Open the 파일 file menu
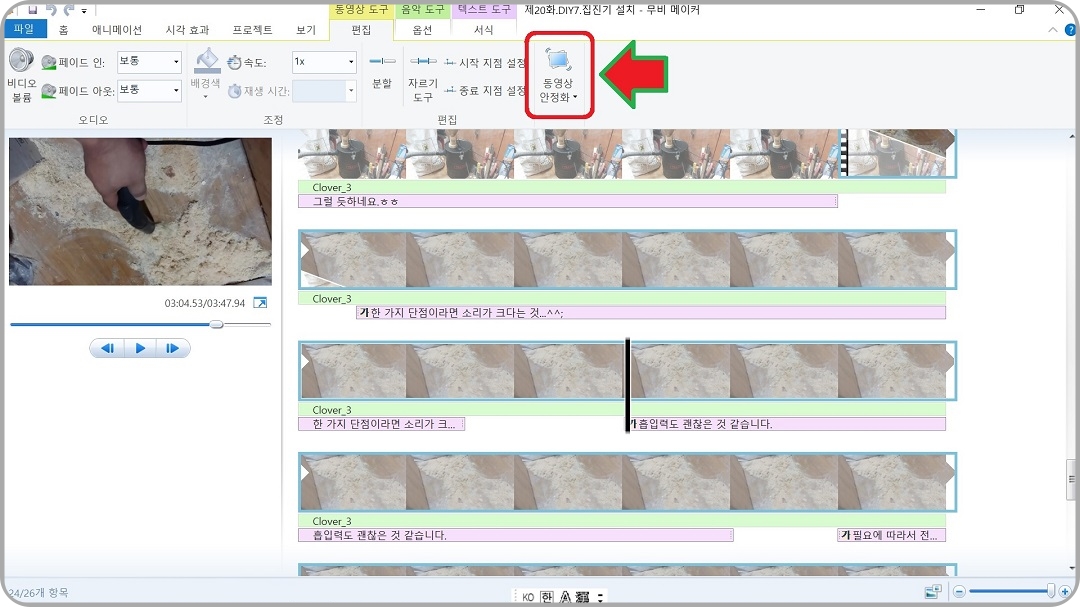 pyautogui.click(x=25, y=29)
